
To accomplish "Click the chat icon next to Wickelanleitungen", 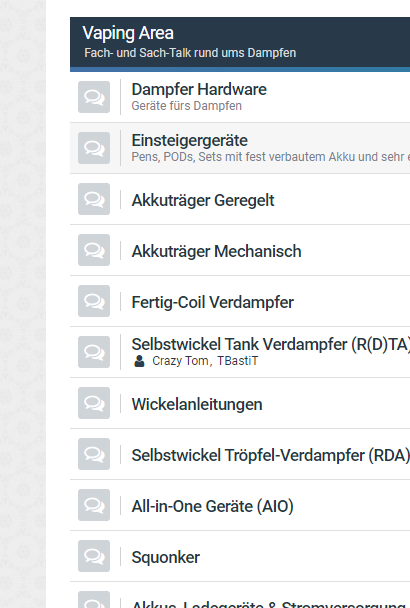I will point(94,403).
